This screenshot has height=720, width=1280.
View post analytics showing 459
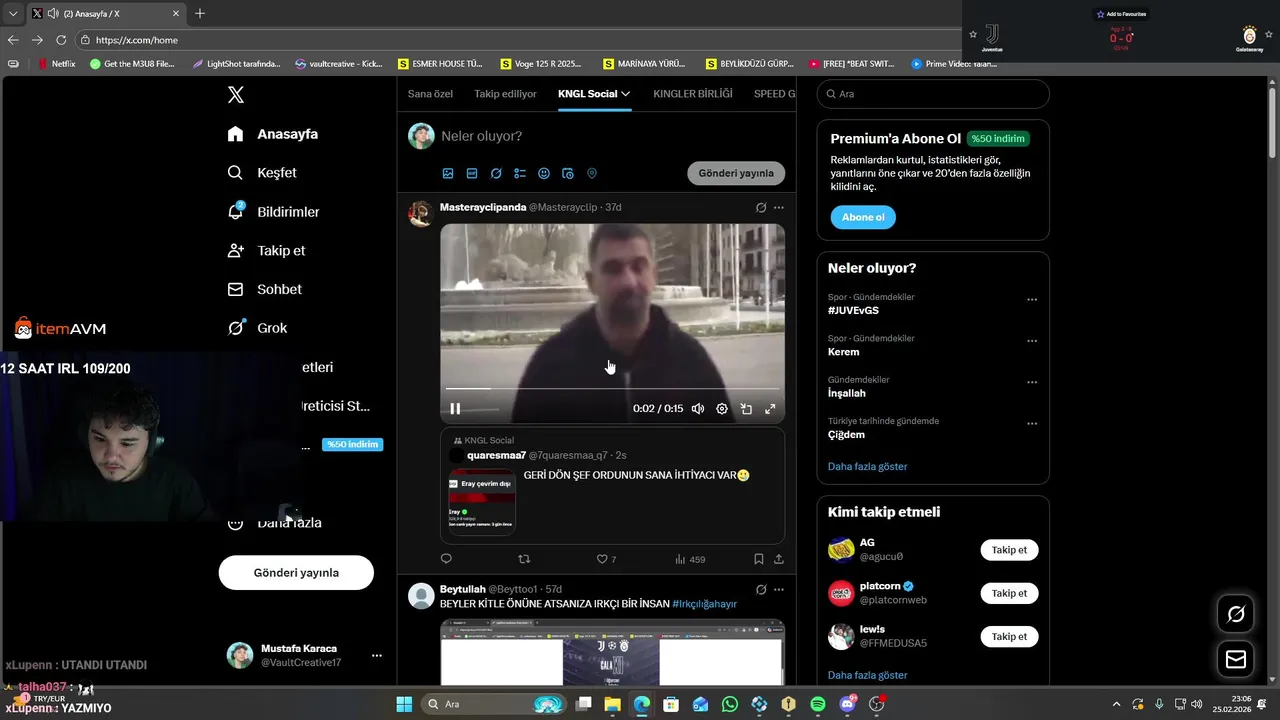click(x=690, y=559)
